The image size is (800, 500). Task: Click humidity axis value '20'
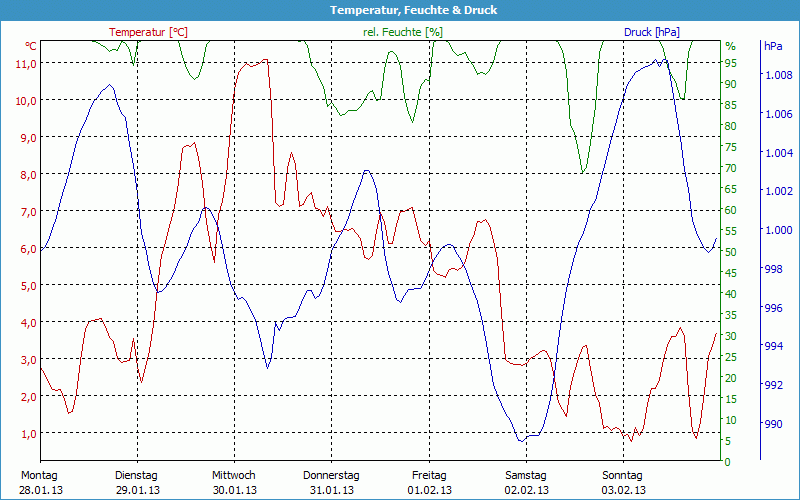coord(731,378)
